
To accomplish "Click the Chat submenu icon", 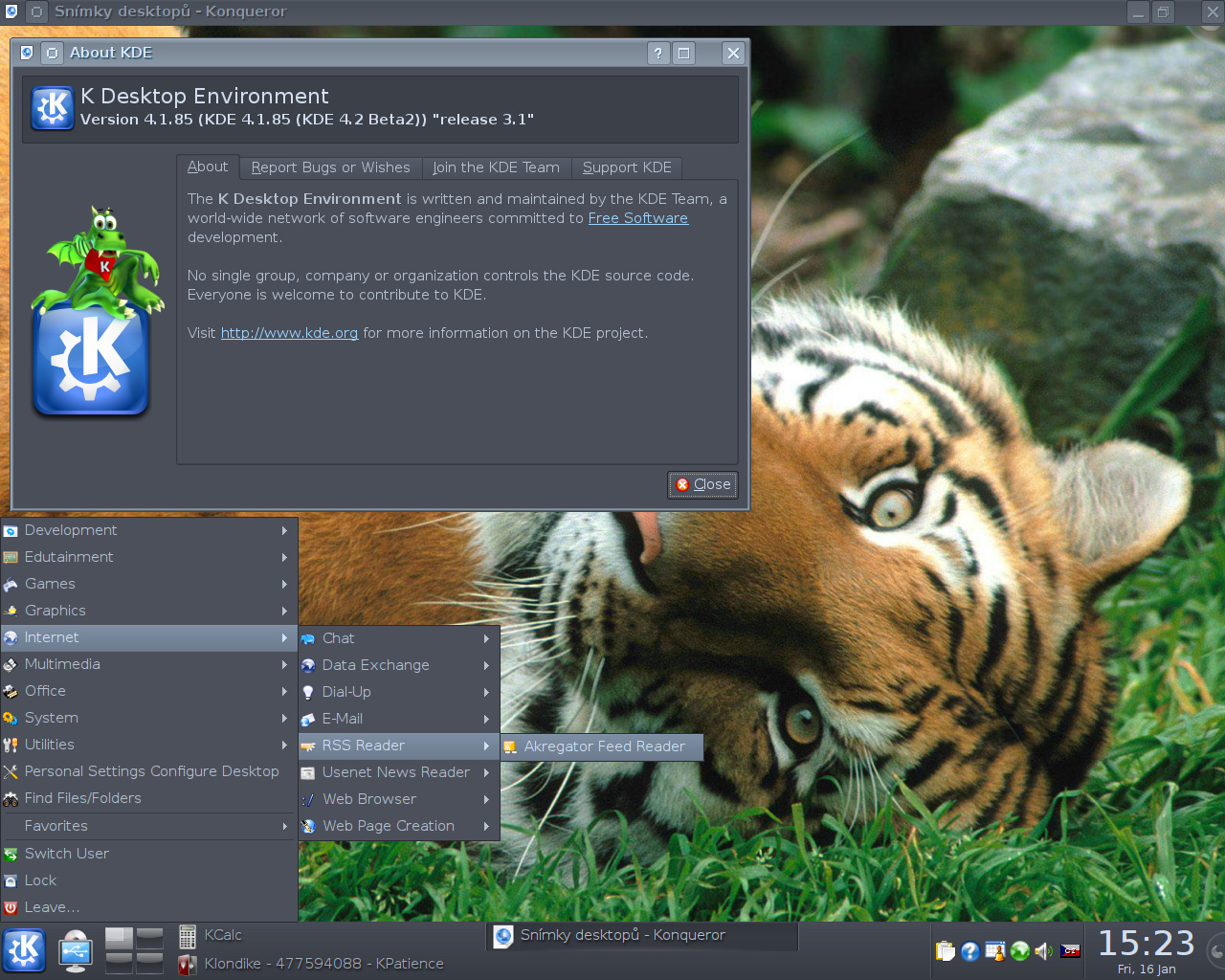I will pos(308,638).
